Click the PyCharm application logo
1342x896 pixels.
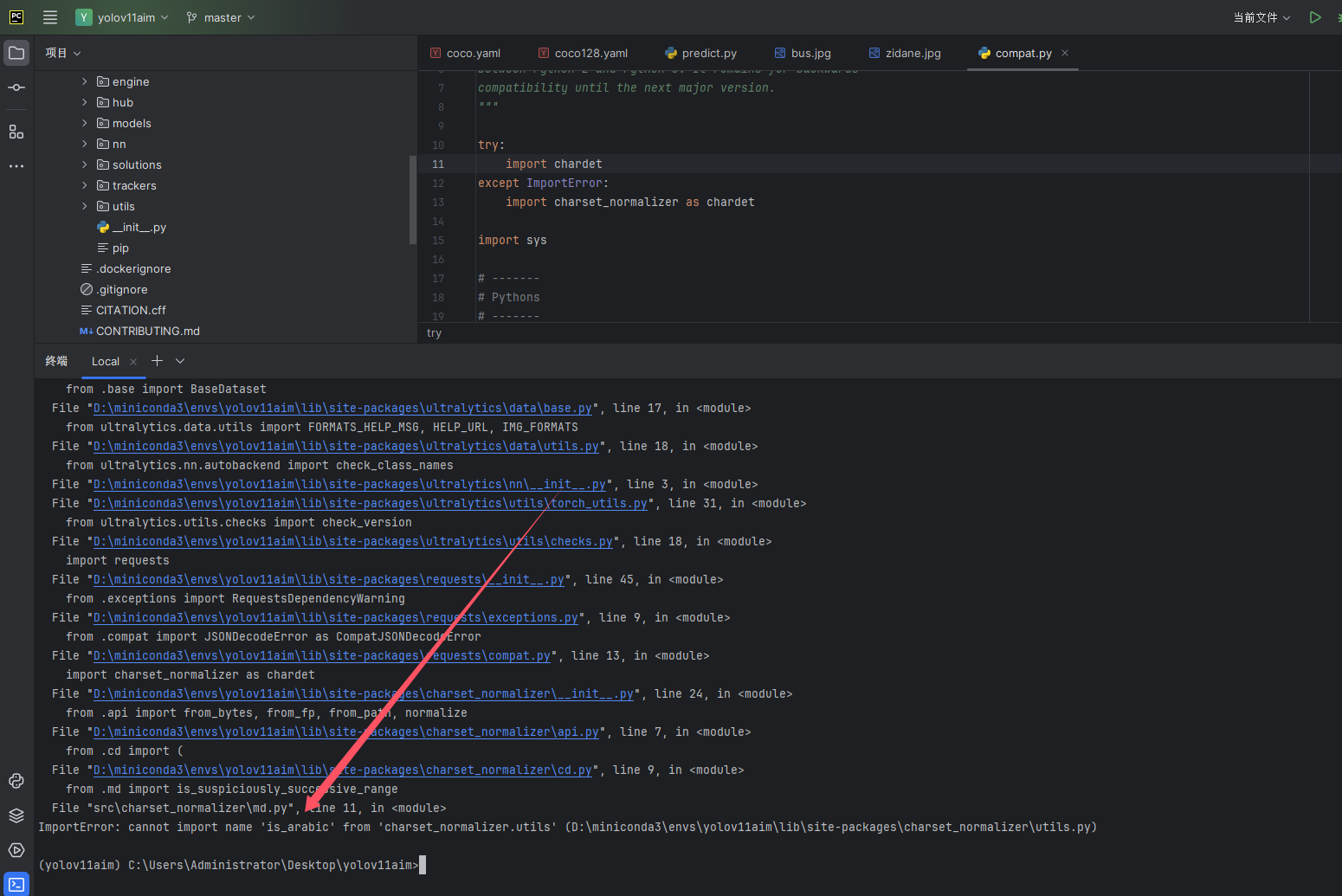tap(16, 16)
